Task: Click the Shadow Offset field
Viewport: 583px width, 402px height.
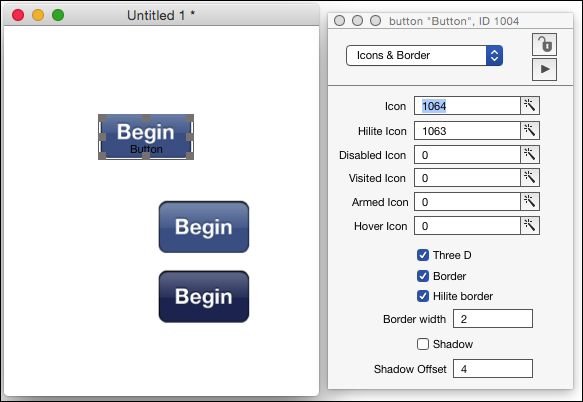Action: [x=493, y=369]
